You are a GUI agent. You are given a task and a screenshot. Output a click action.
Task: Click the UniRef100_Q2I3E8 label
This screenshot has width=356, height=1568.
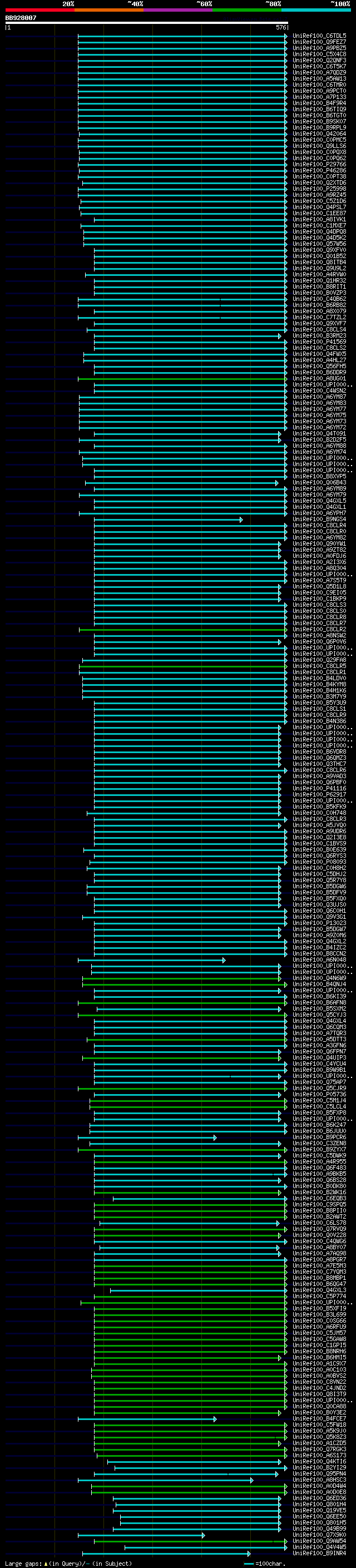tap(319, 838)
